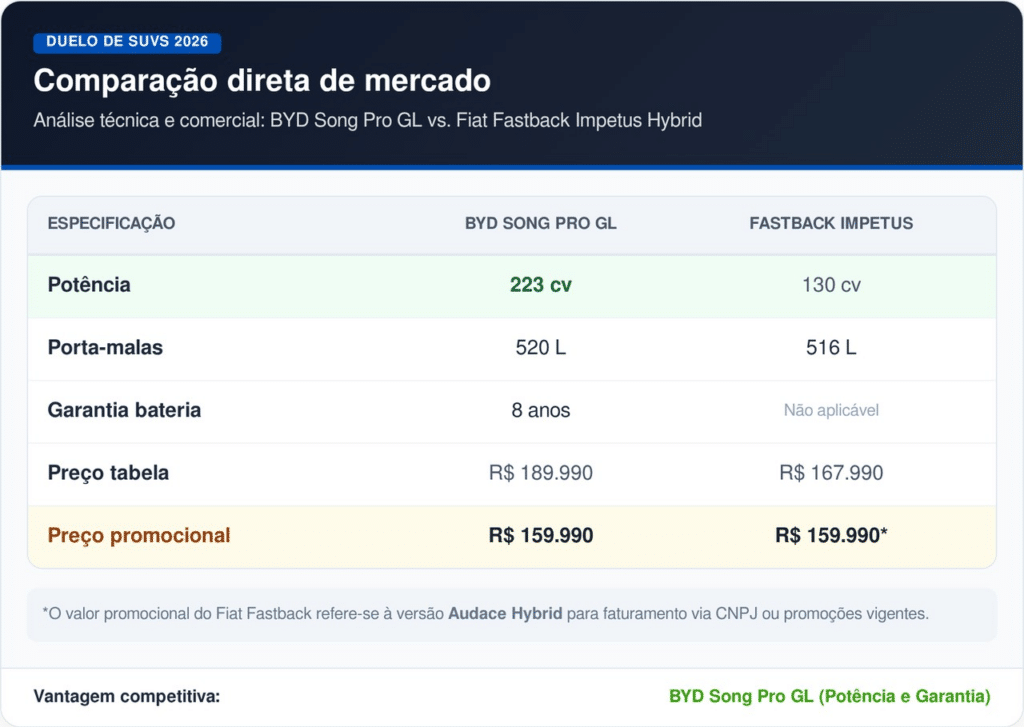Click the "130 cv" power value

(x=831, y=285)
